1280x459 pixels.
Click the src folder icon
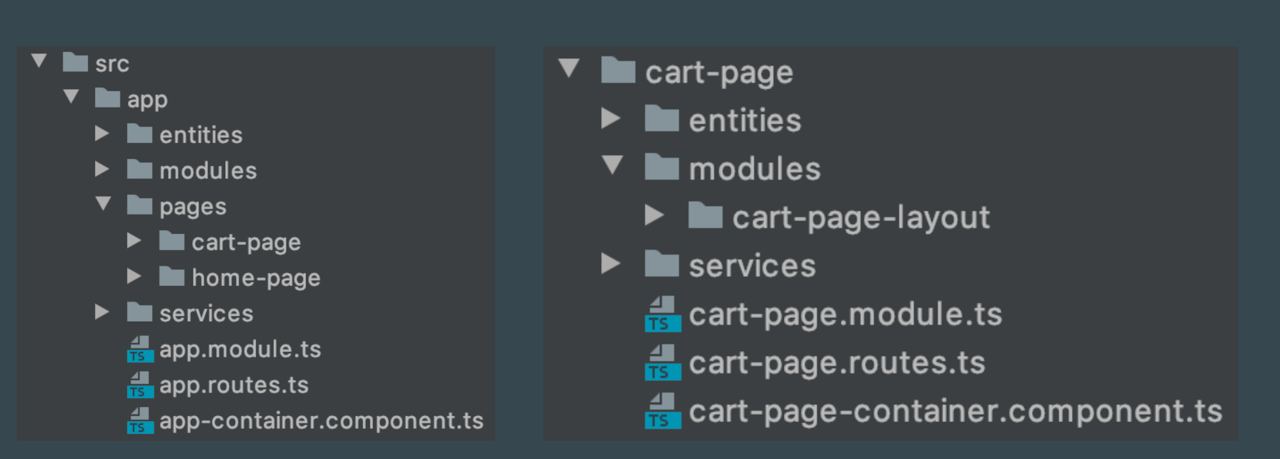pos(76,63)
